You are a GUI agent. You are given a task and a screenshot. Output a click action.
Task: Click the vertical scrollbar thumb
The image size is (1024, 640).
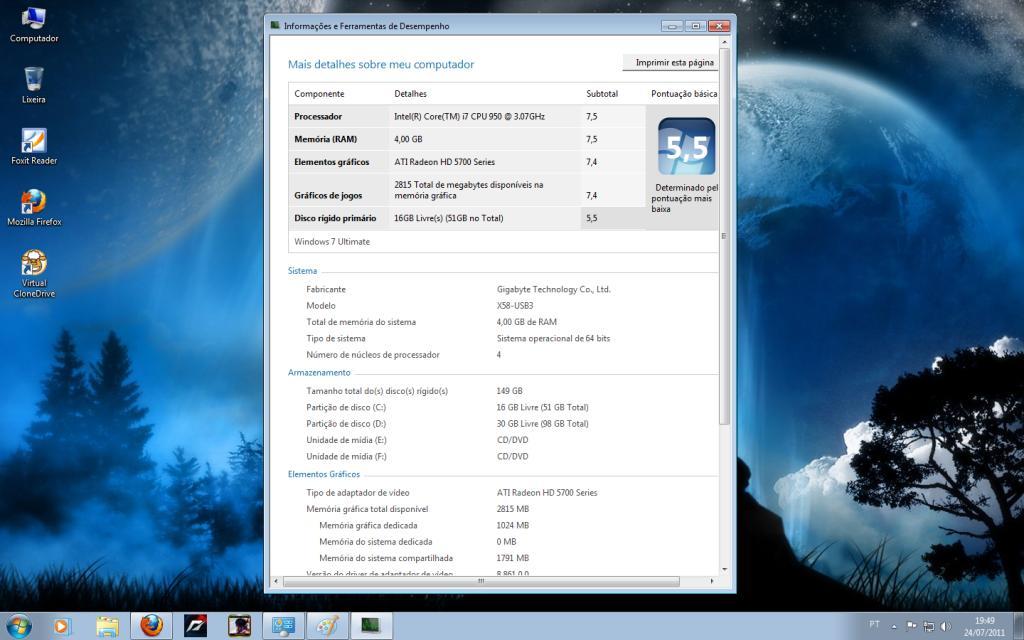[724, 236]
